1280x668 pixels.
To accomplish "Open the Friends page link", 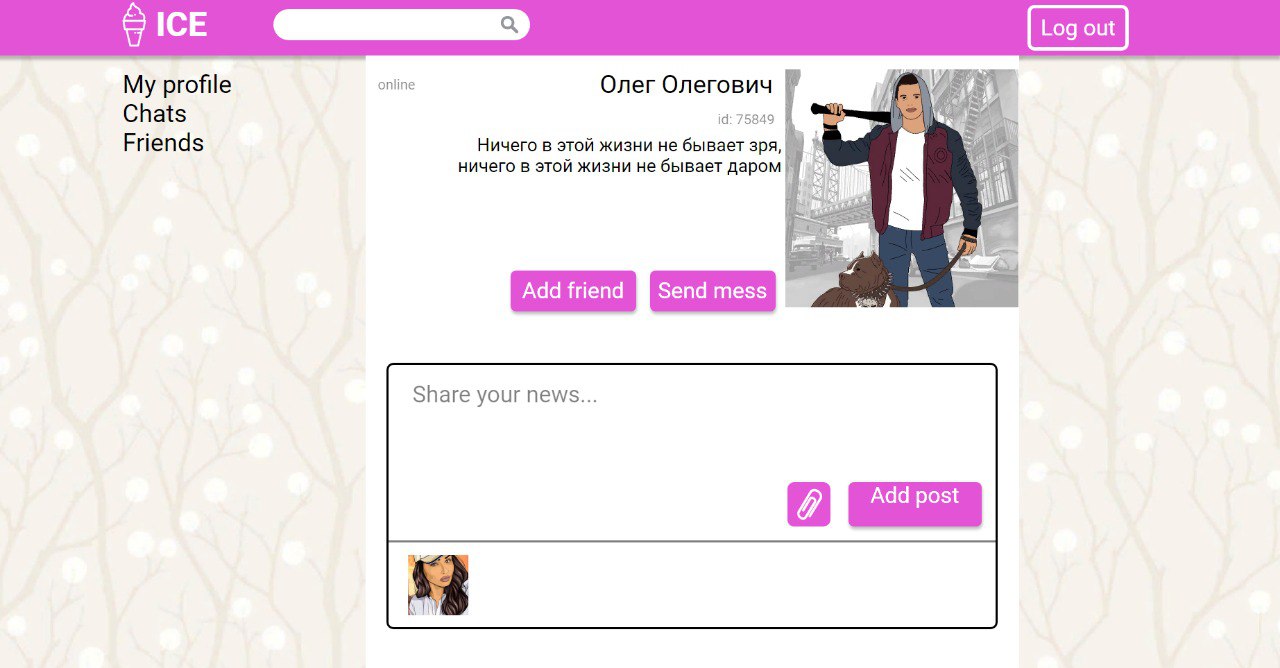I will pyautogui.click(x=163, y=143).
